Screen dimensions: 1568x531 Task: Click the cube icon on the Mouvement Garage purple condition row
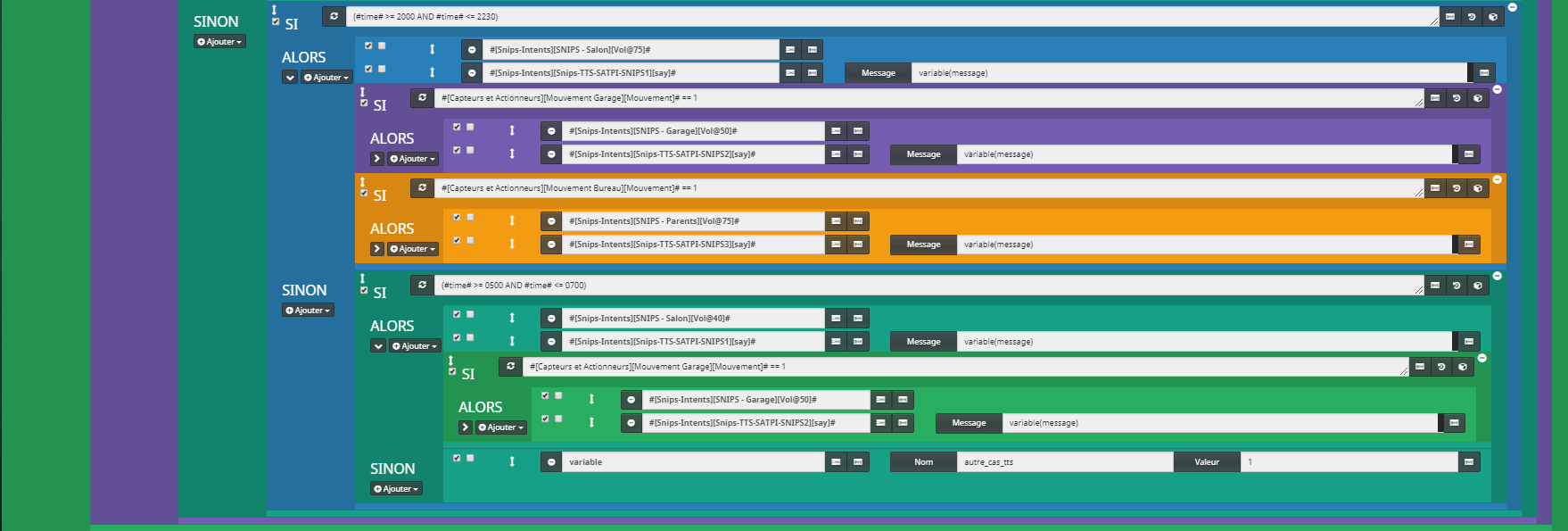[1478, 98]
